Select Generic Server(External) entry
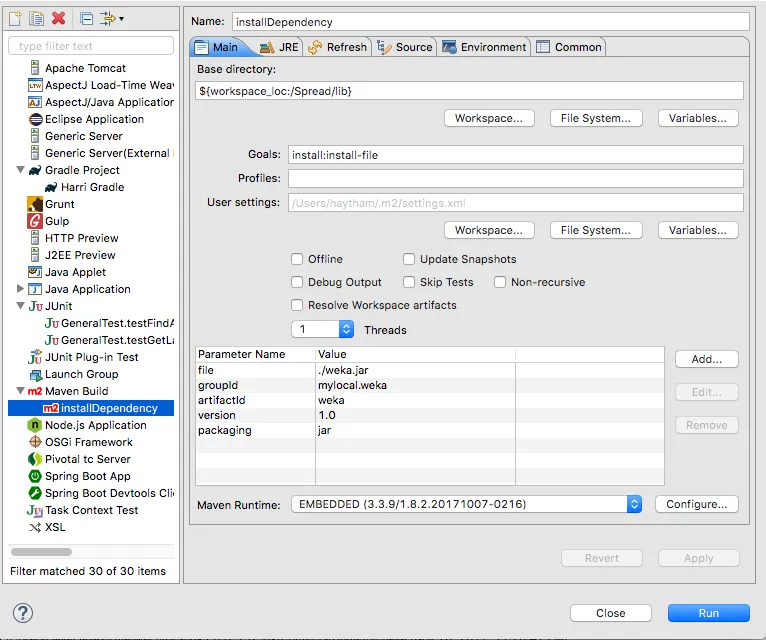 [x=101, y=153]
